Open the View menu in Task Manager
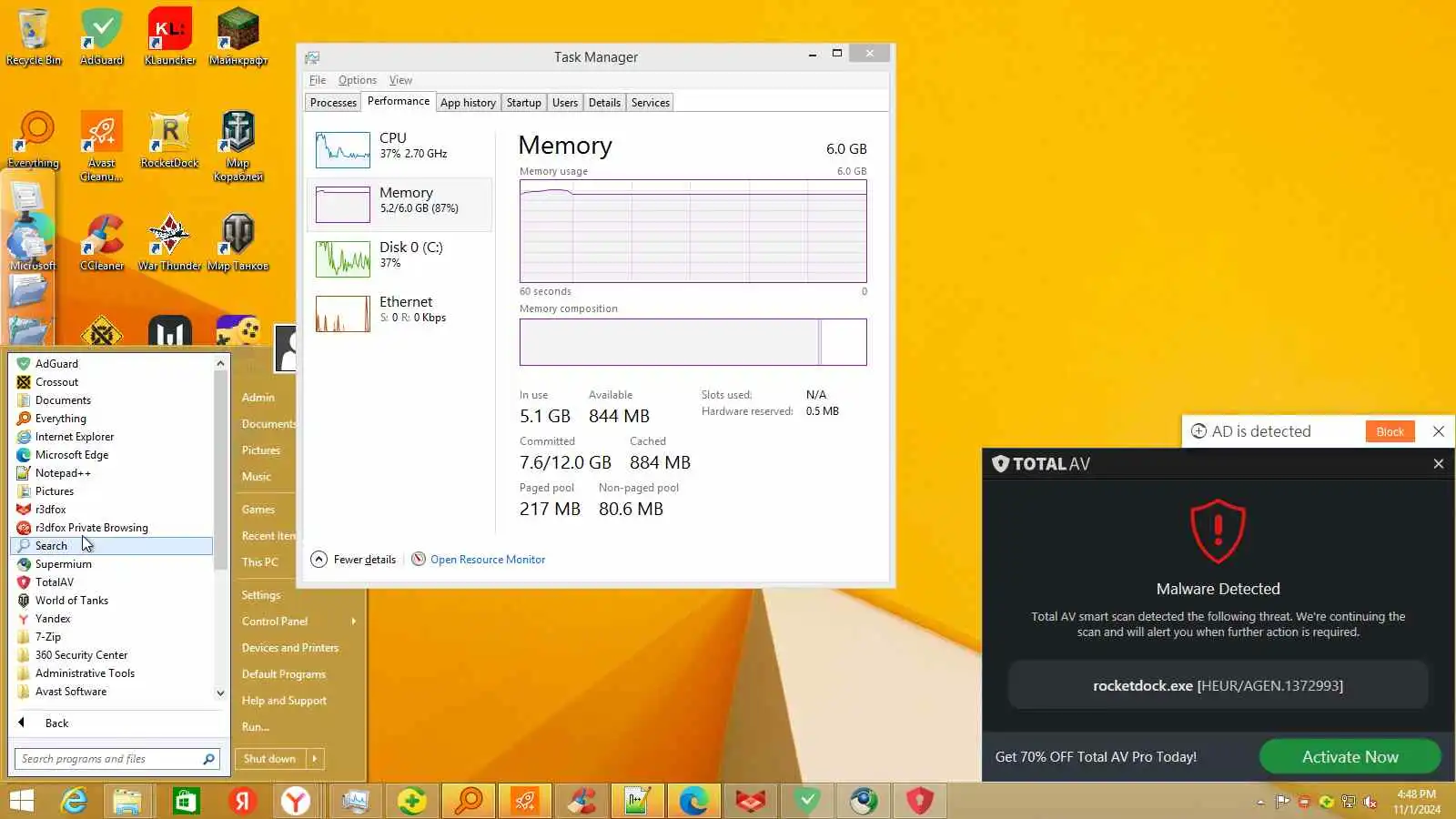The width and height of the screenshot is (1456, 819). [400, 80]
